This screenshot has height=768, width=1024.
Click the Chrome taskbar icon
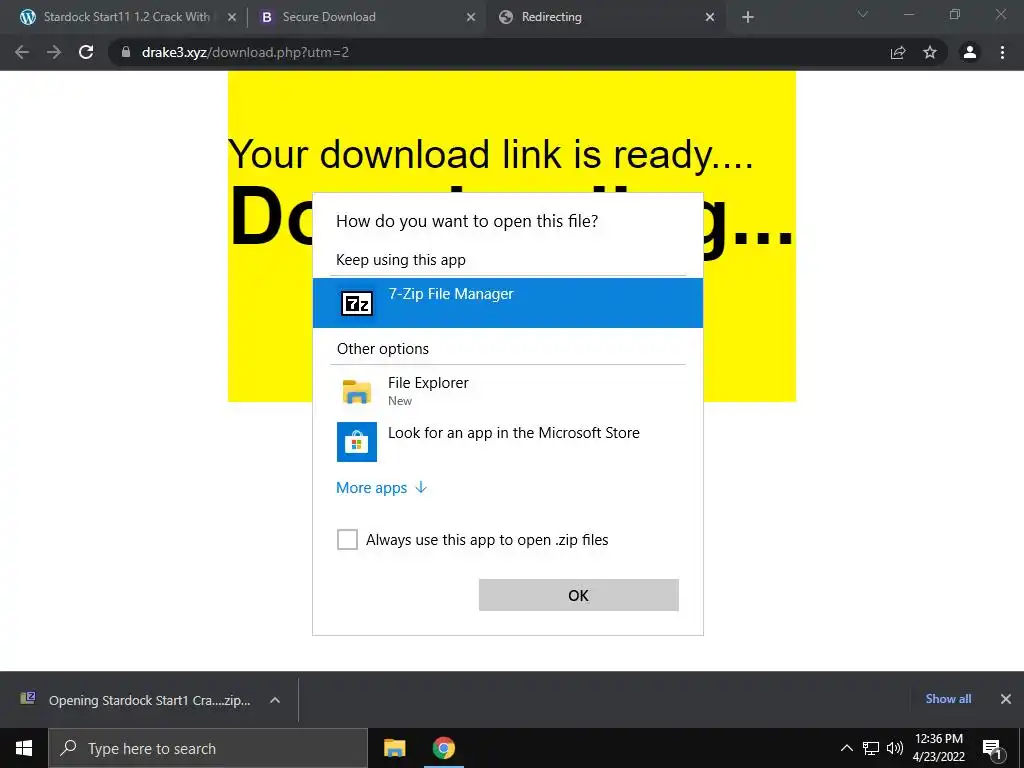coord(443,748)
